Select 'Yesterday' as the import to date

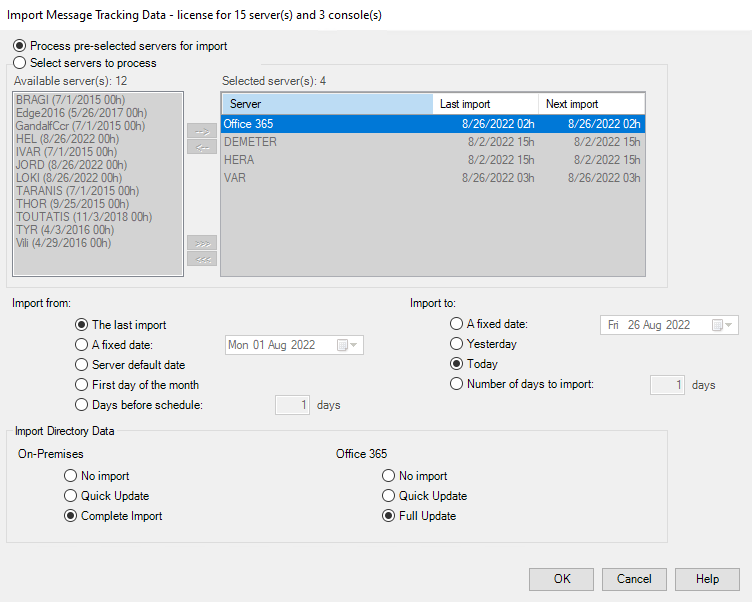coord(457,344)
